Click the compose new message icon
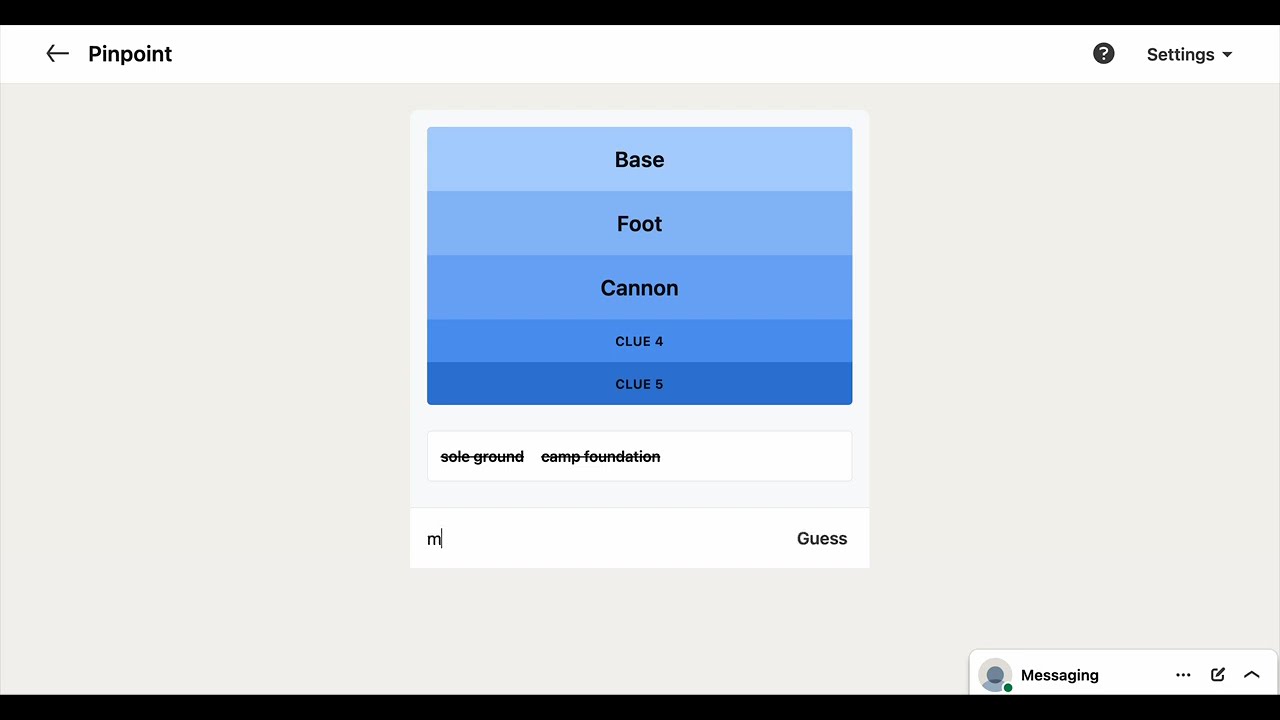Screen dimensions: 1280x720 [1218, 675]
